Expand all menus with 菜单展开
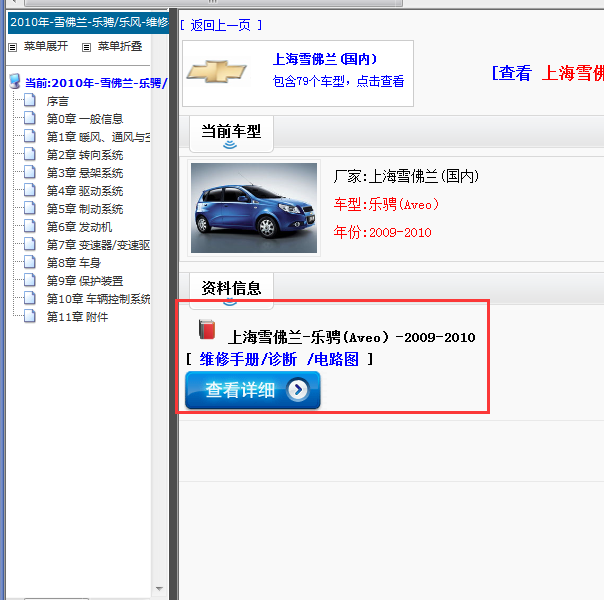 [45, 47]
